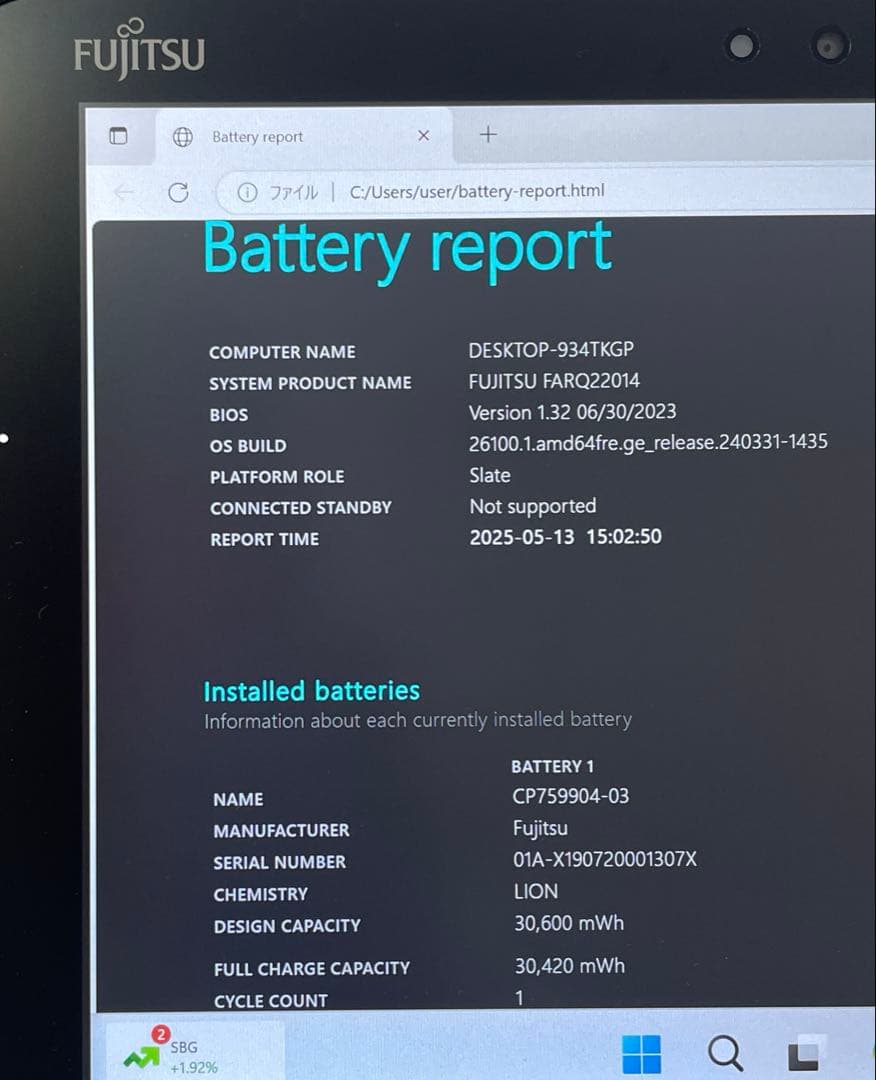Reload the page with refresh icon
This screenshot has width=876, height=1080.
click(178, 193)
